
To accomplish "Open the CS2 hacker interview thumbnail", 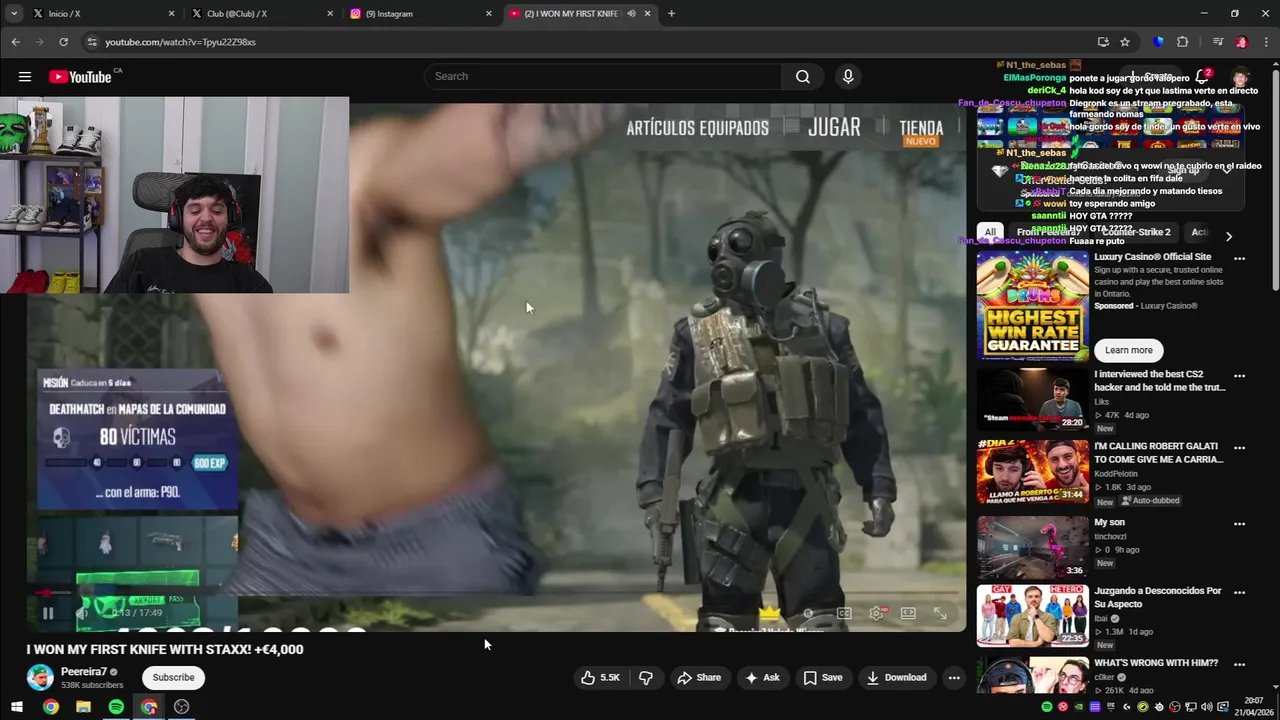I will point(1033,399).
